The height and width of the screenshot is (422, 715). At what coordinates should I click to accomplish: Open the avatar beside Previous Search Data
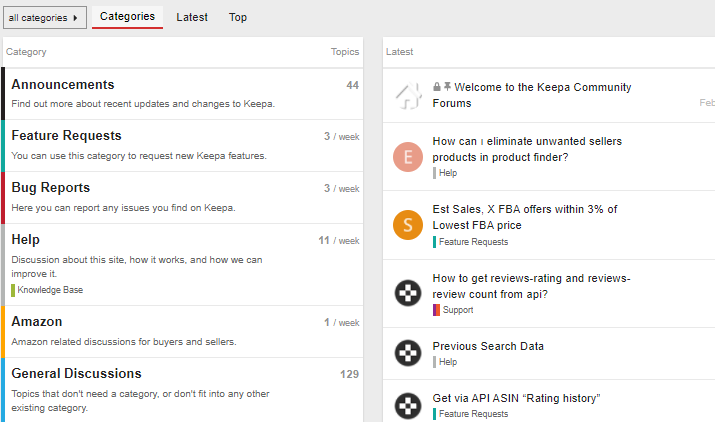pyautogui.click(x=408, y=353)
